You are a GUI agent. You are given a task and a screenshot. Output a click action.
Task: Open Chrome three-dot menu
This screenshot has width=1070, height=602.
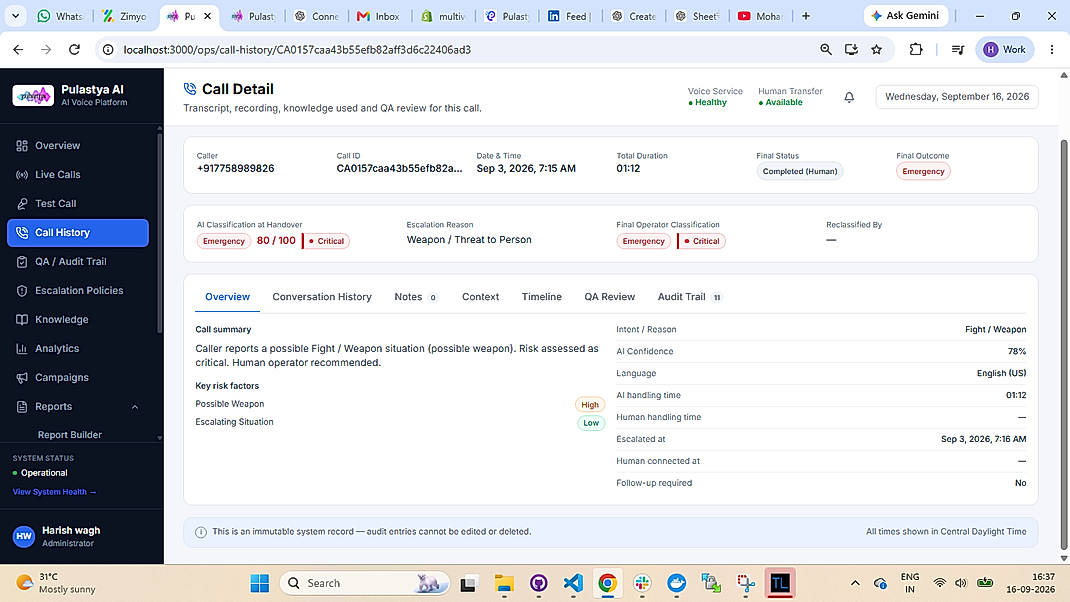pos(1052,50)
